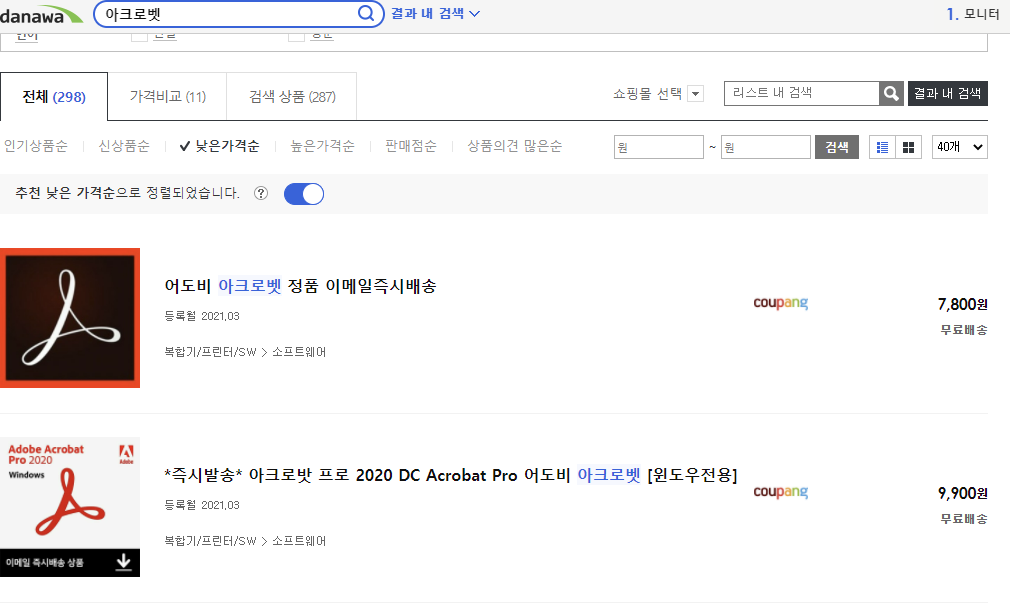Click the 1. 모니터 ranking link
1010x615 pixels.
click(973, 14)
